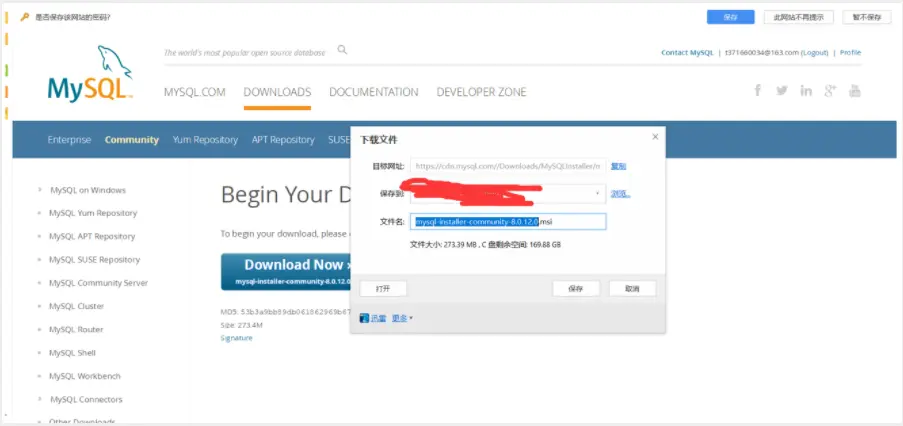Click the search magnifier icon

342,50
